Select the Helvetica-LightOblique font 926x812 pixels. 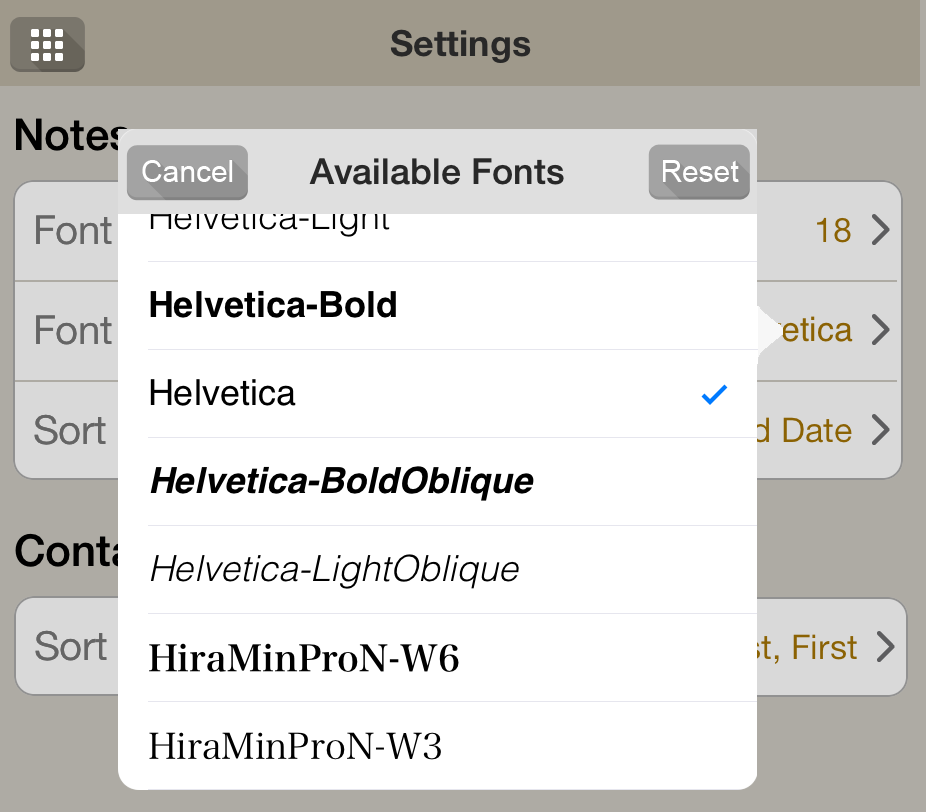438,570
